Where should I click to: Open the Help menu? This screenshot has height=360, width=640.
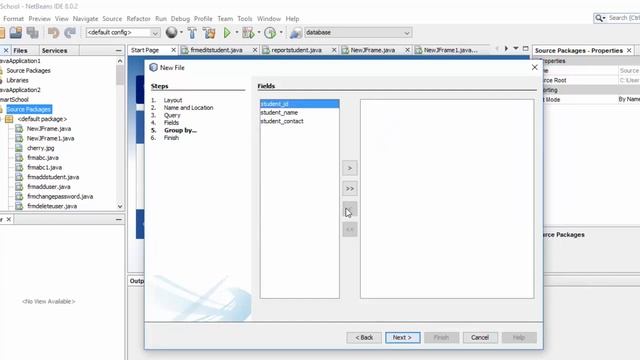pos(292,19)
